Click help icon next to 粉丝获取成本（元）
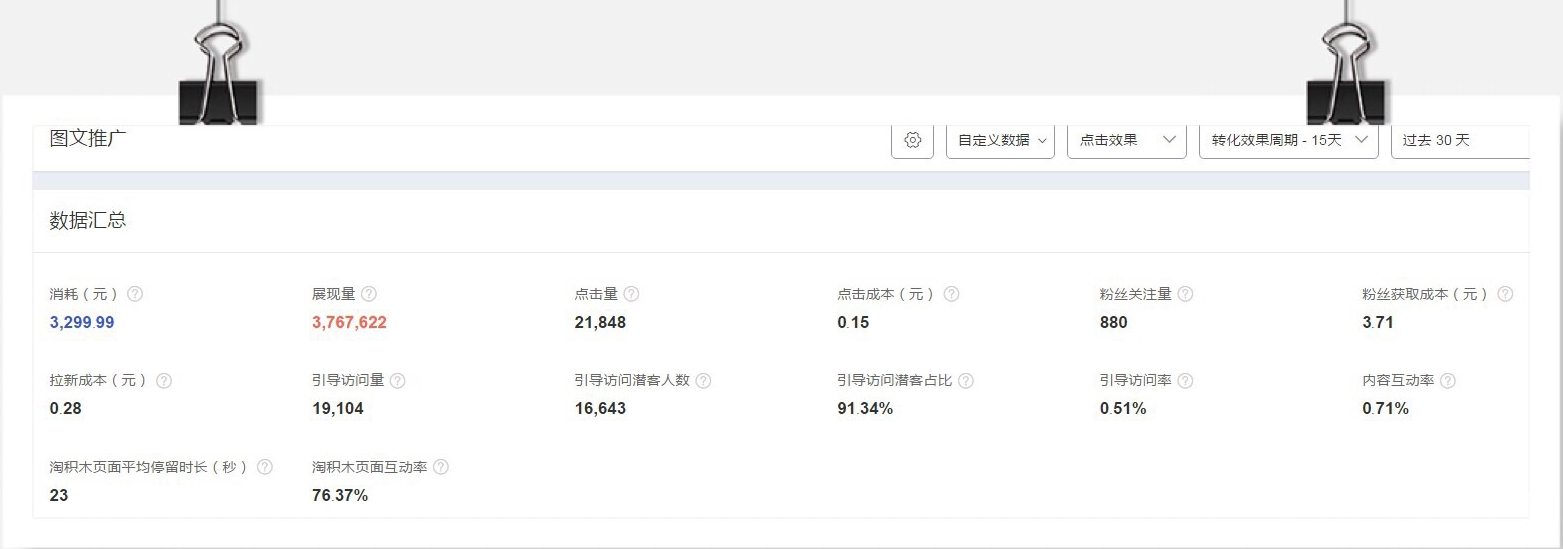This screenshot has height=549, width=1563. pos(1505,294)
